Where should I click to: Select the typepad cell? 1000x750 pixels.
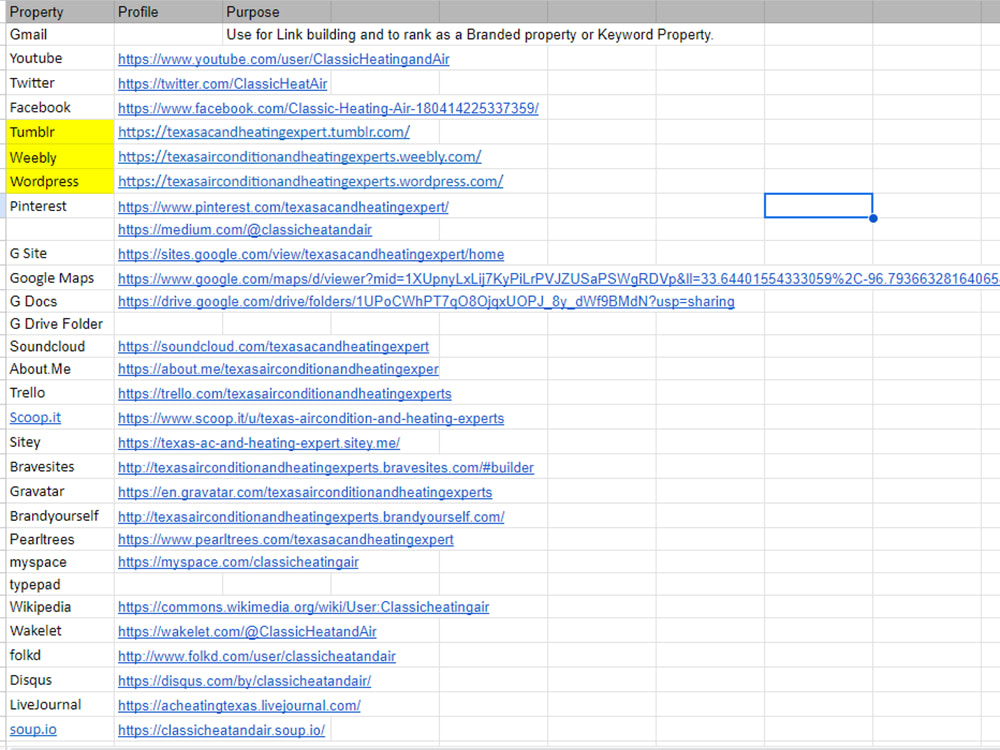point(60,585)
